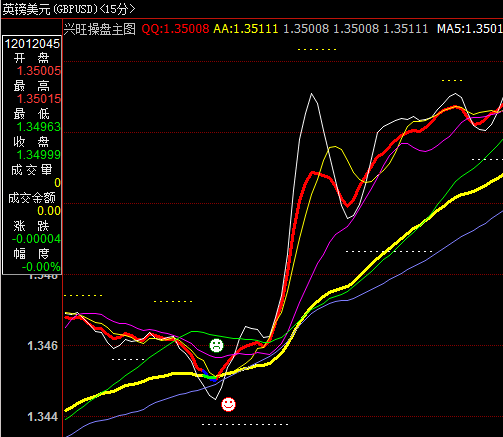Click the 涨跌 value -0.00004
The width and height of the screenshot is (503, 437).
pos(36,239)
